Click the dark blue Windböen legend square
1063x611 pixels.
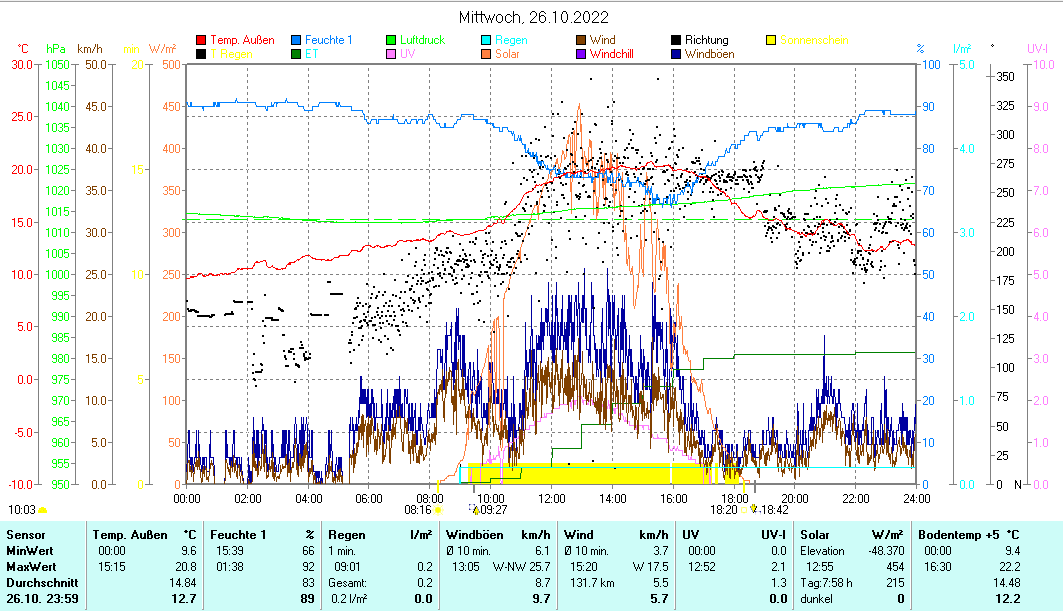tap(676, 54)
